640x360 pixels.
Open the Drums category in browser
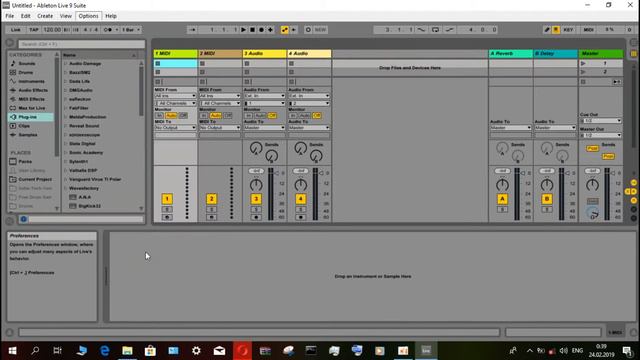point(26,73)
